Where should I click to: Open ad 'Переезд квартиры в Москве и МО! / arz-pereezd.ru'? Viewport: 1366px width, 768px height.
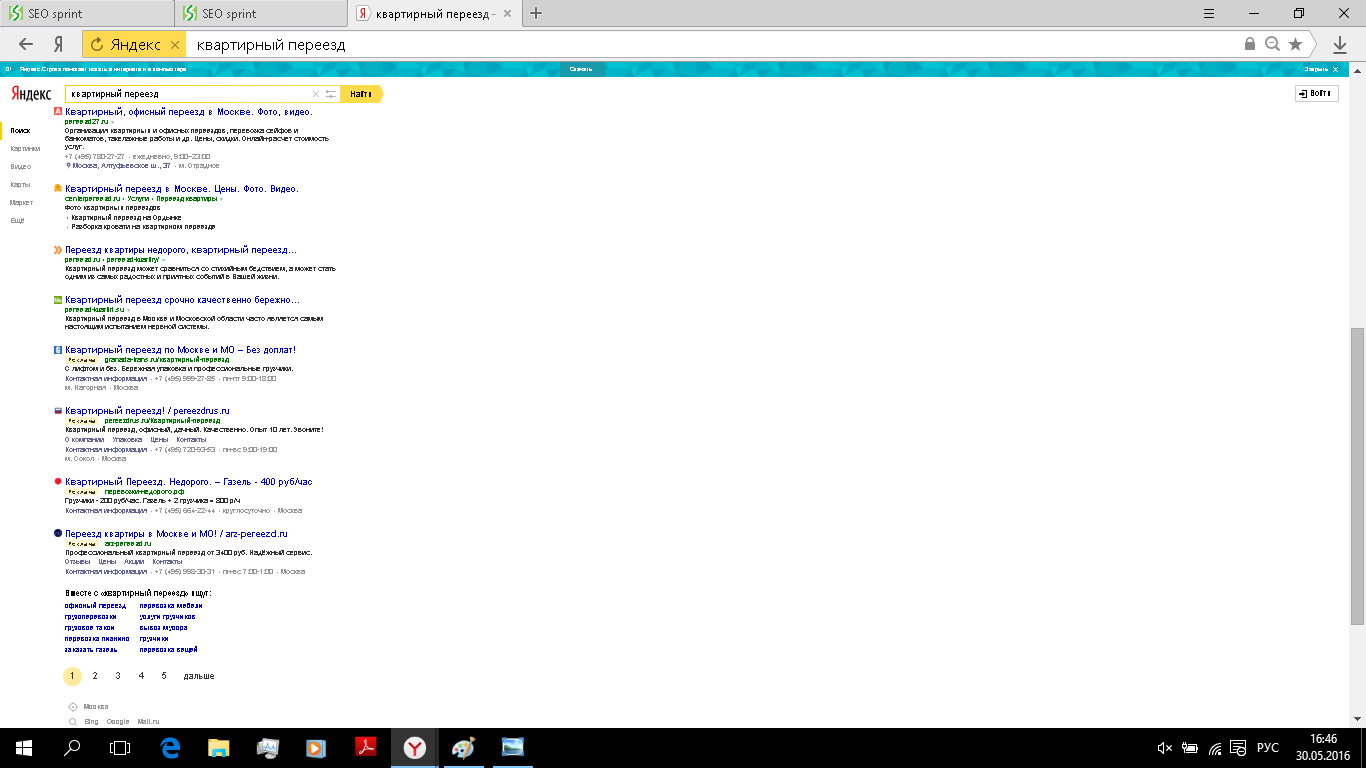point(176,534)
